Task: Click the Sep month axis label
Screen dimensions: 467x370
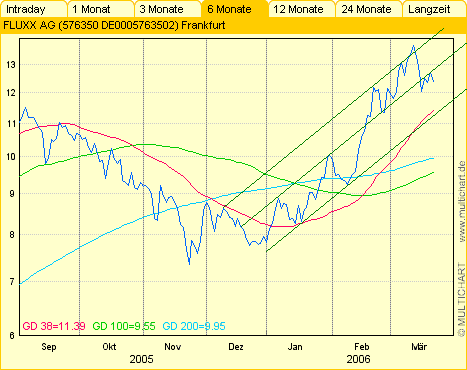Action: pos(49,347)
